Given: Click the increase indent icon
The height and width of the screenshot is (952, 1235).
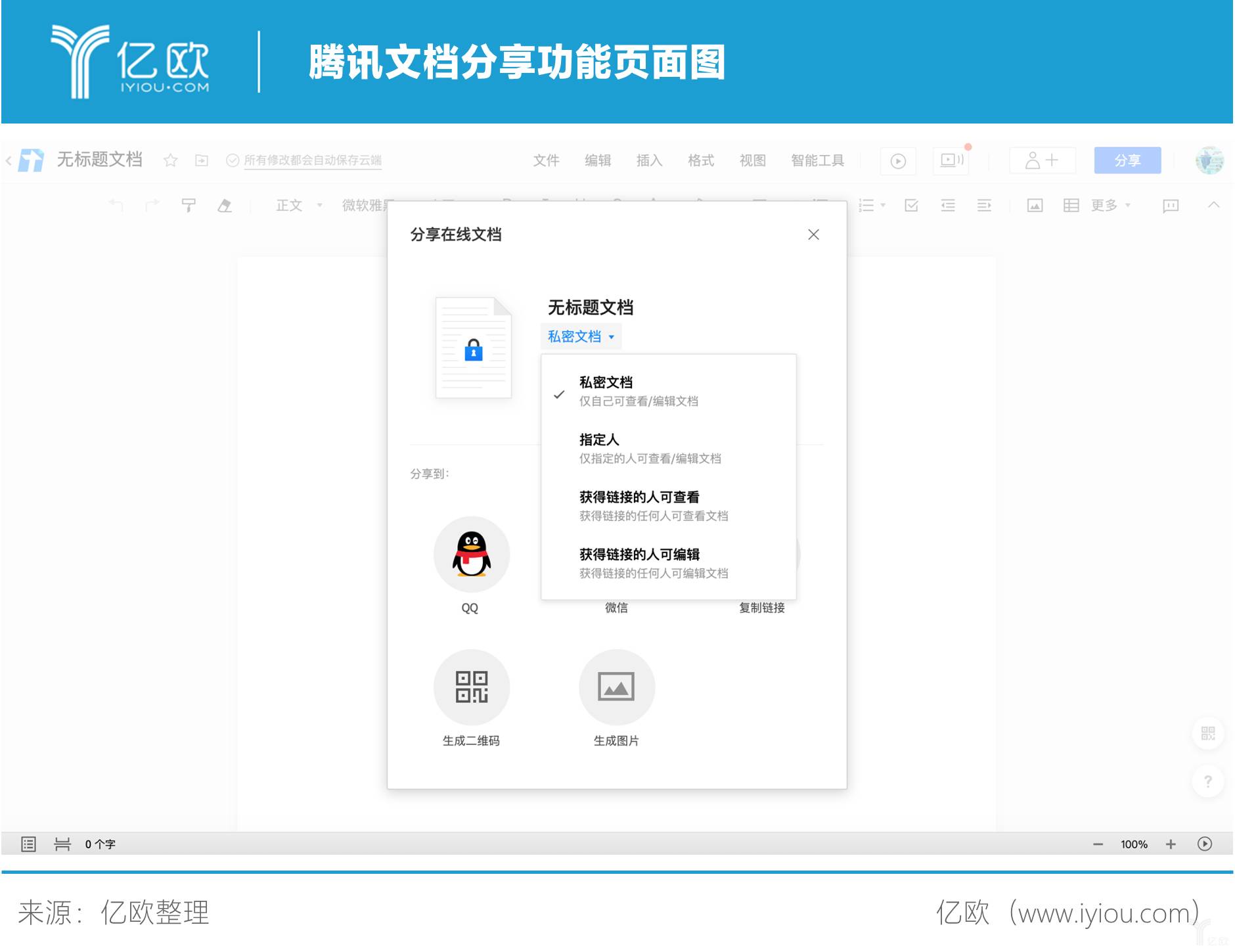Looking at the screenshot, I should pyautogui.click(x=983, y=206).
